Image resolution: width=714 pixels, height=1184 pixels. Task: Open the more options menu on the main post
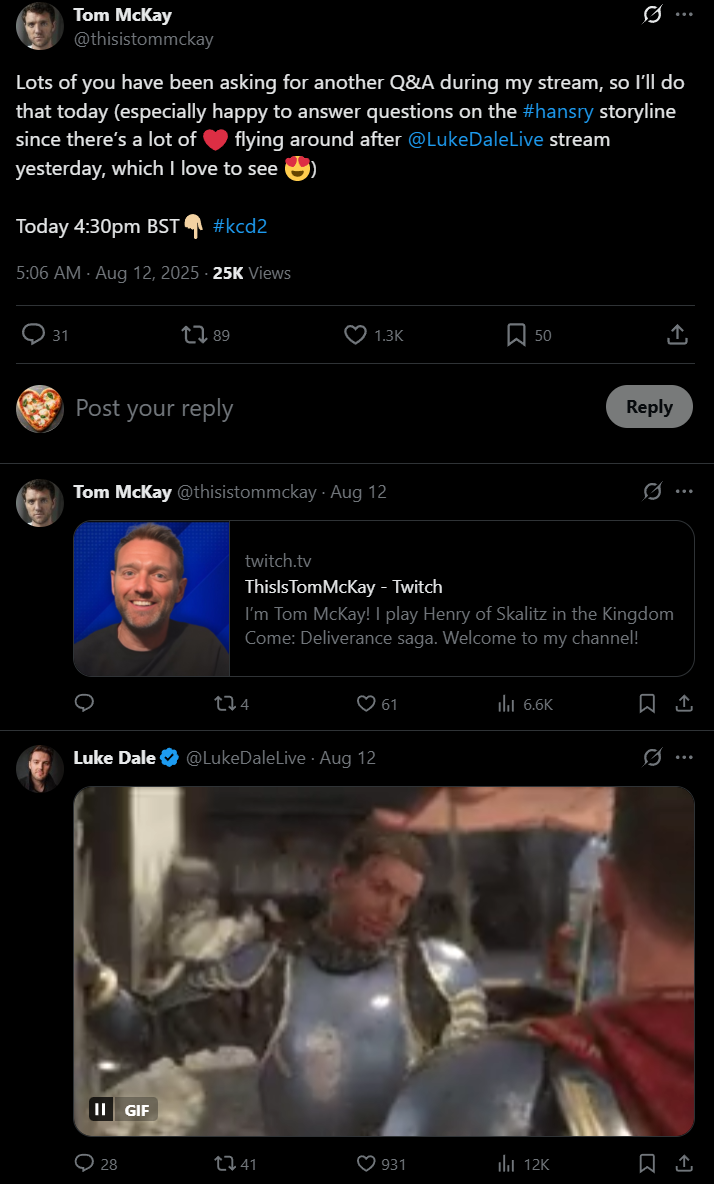684,15
